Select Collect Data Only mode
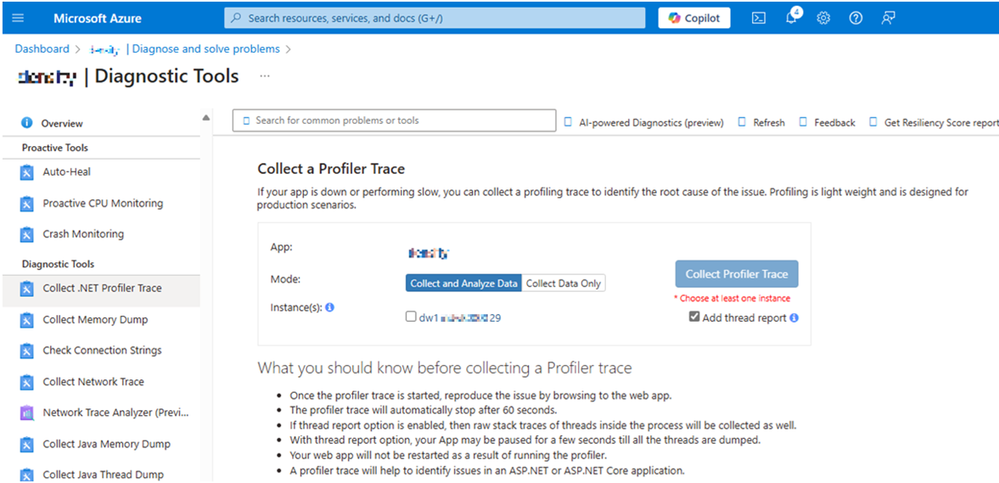The width and height of the screenshot is (999, 483). point(563,283)
